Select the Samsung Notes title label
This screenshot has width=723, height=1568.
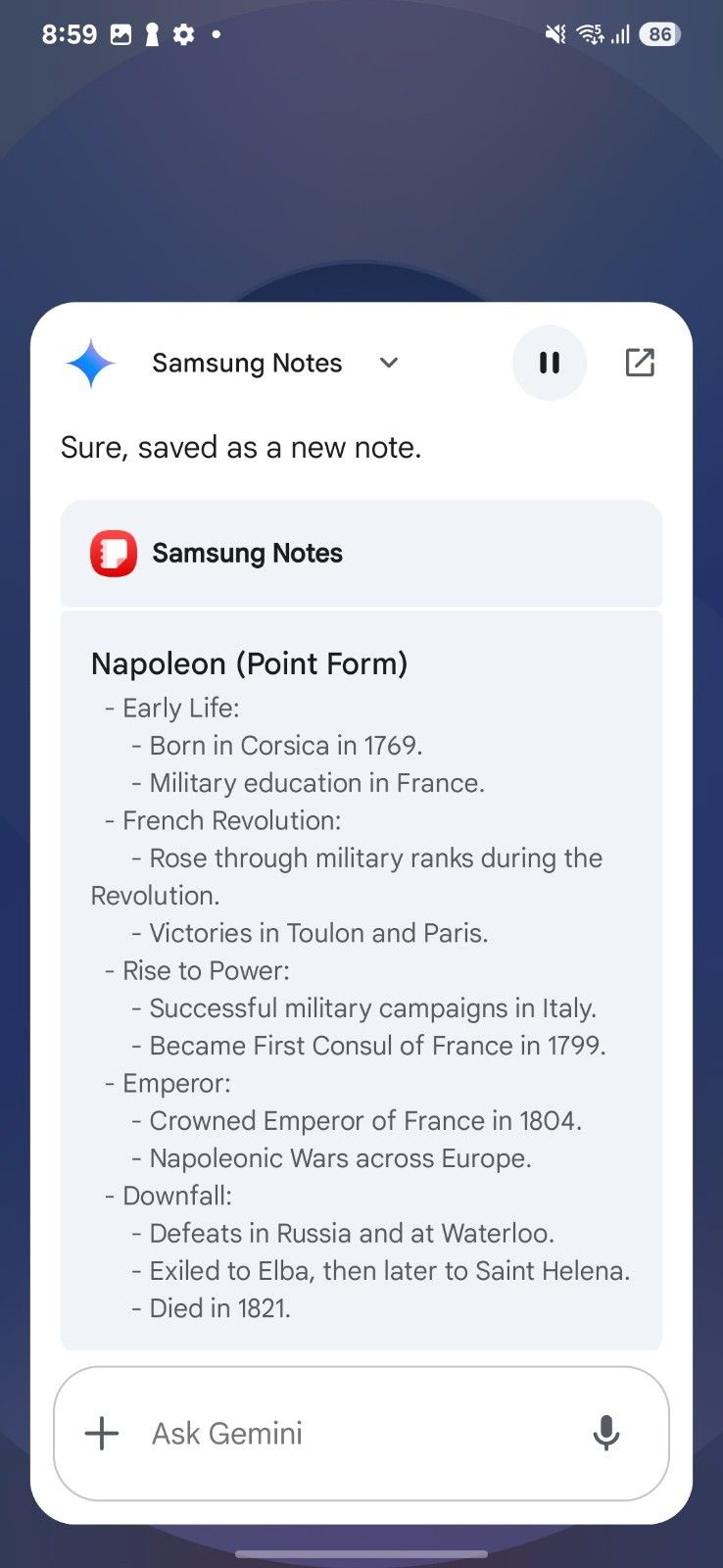tap(247, 364)
